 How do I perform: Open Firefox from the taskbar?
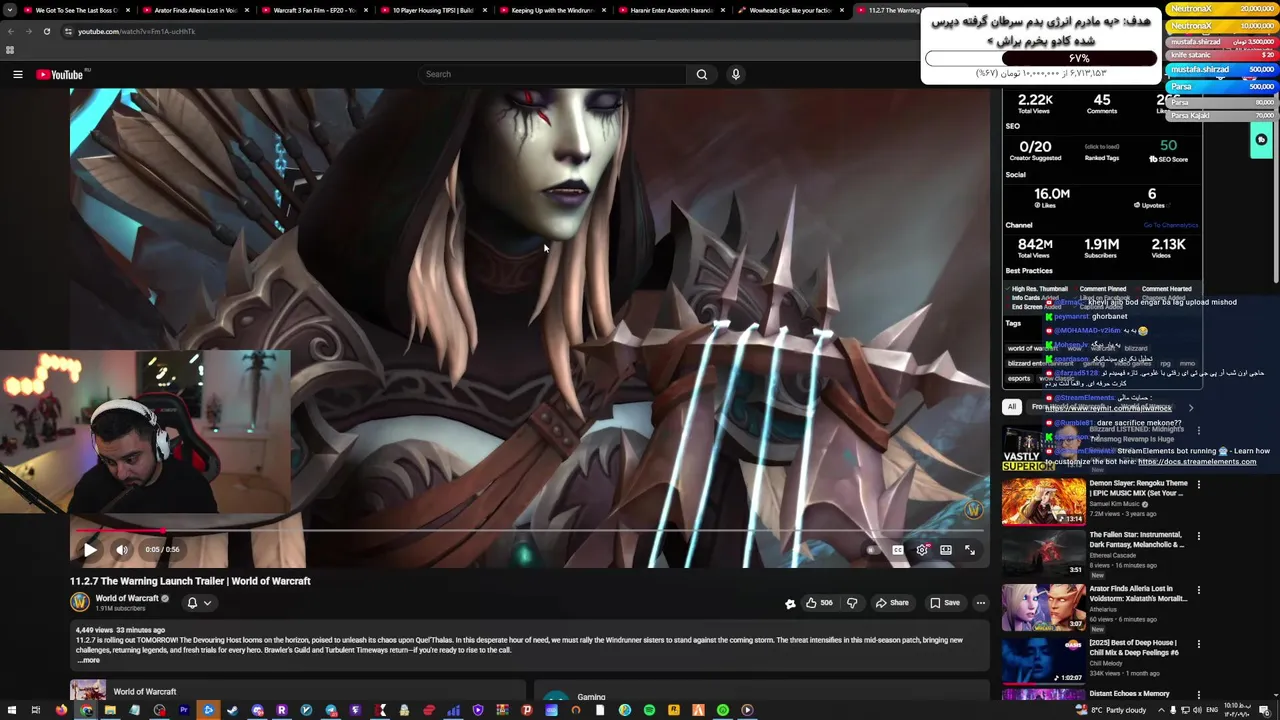point(61,710)
